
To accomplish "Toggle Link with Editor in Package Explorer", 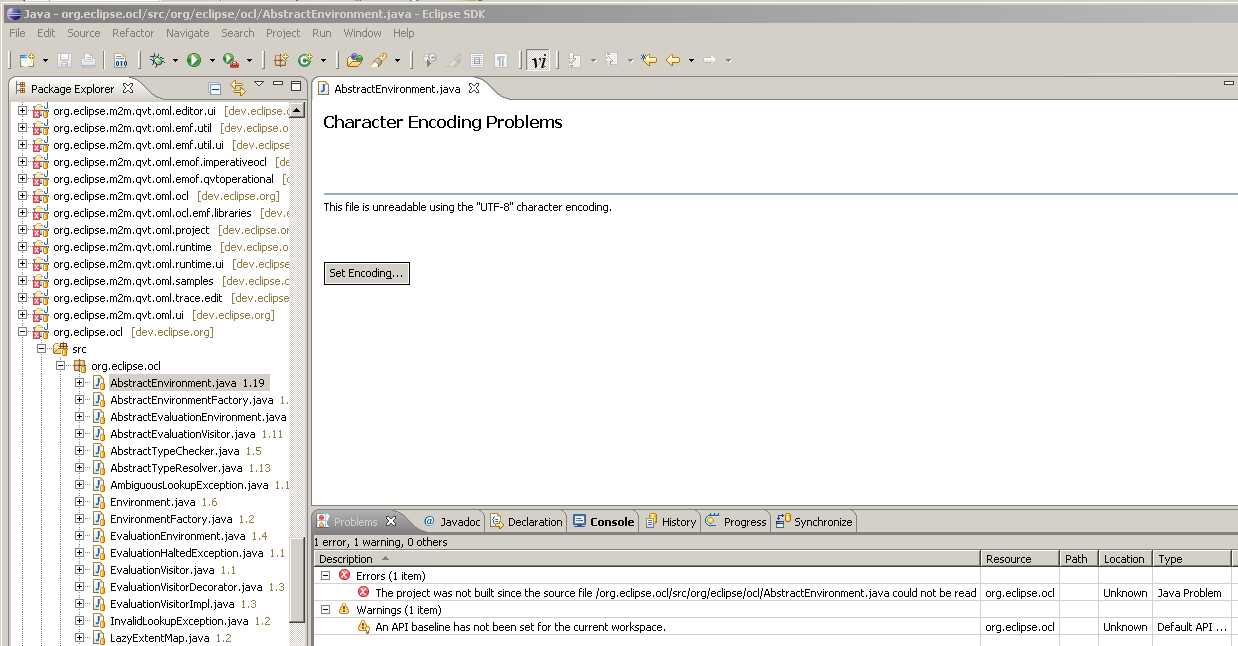I will [238, 88].
